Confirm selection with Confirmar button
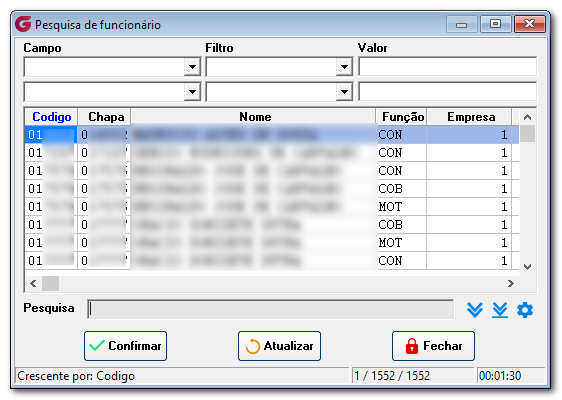562x400 pixels. [x=125, y=346]
